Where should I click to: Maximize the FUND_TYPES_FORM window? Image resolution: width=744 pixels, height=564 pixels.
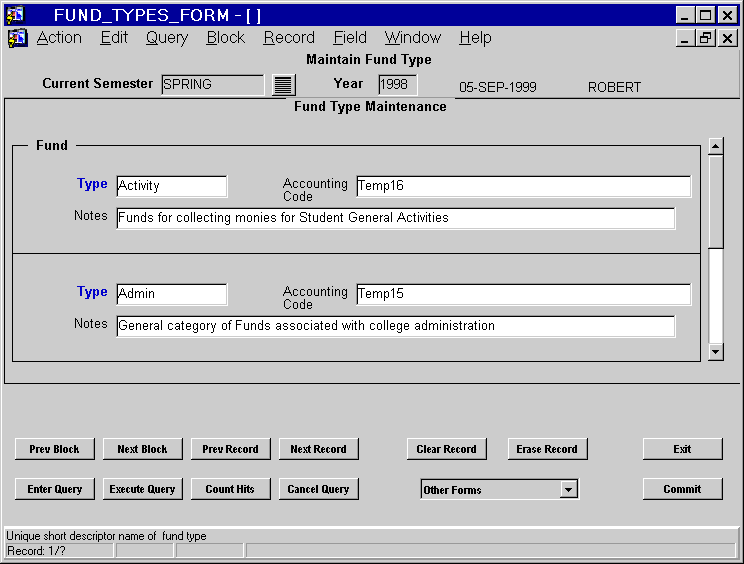(x=705, y=15)
